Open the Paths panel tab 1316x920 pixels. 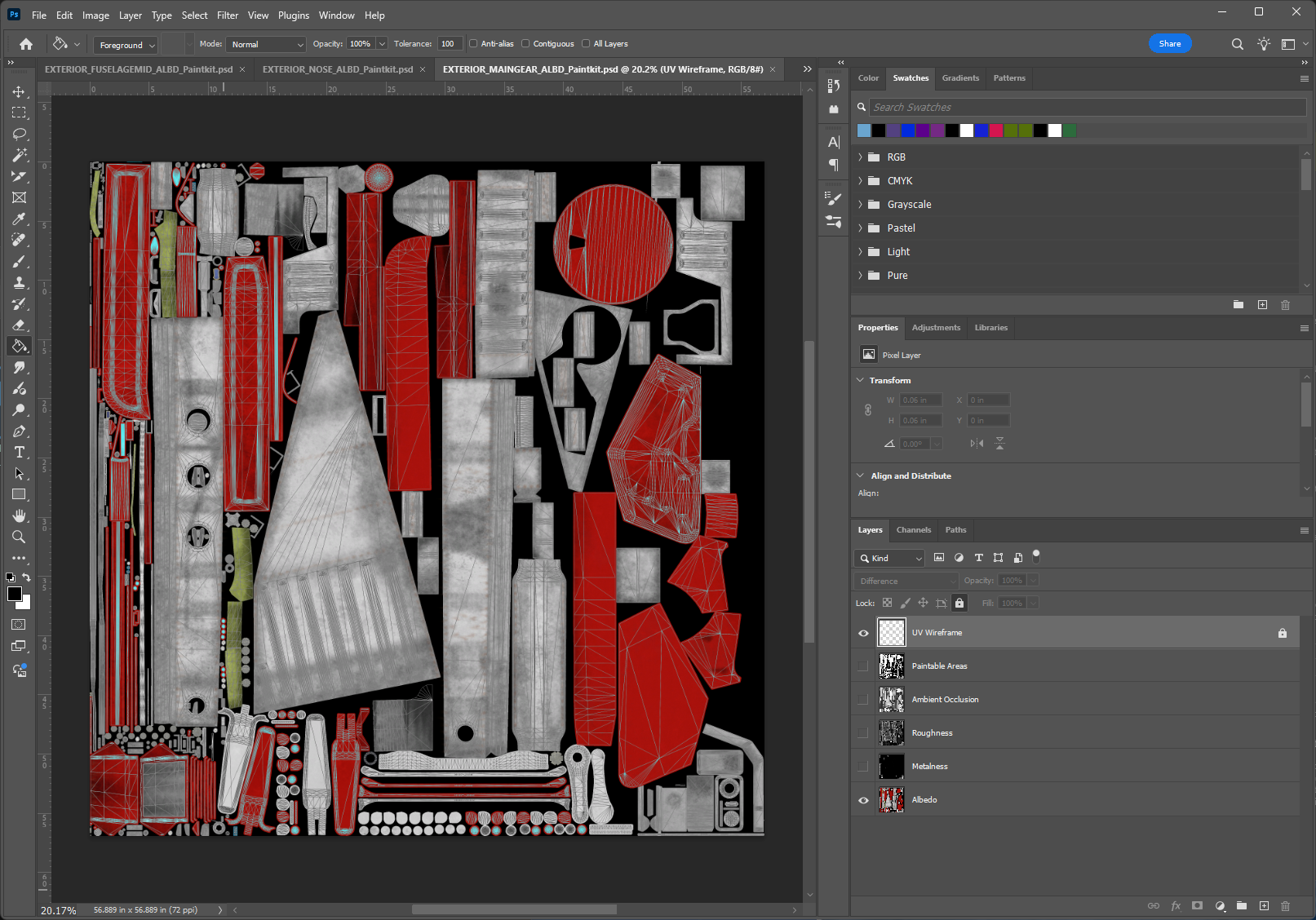[955, 530]
